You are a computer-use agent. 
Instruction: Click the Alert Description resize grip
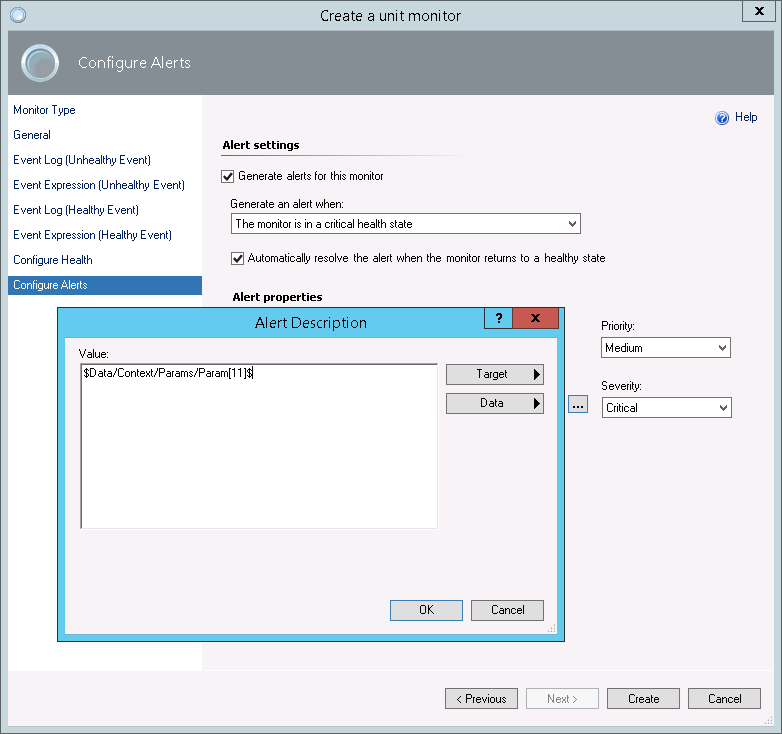tap(552, 629)
